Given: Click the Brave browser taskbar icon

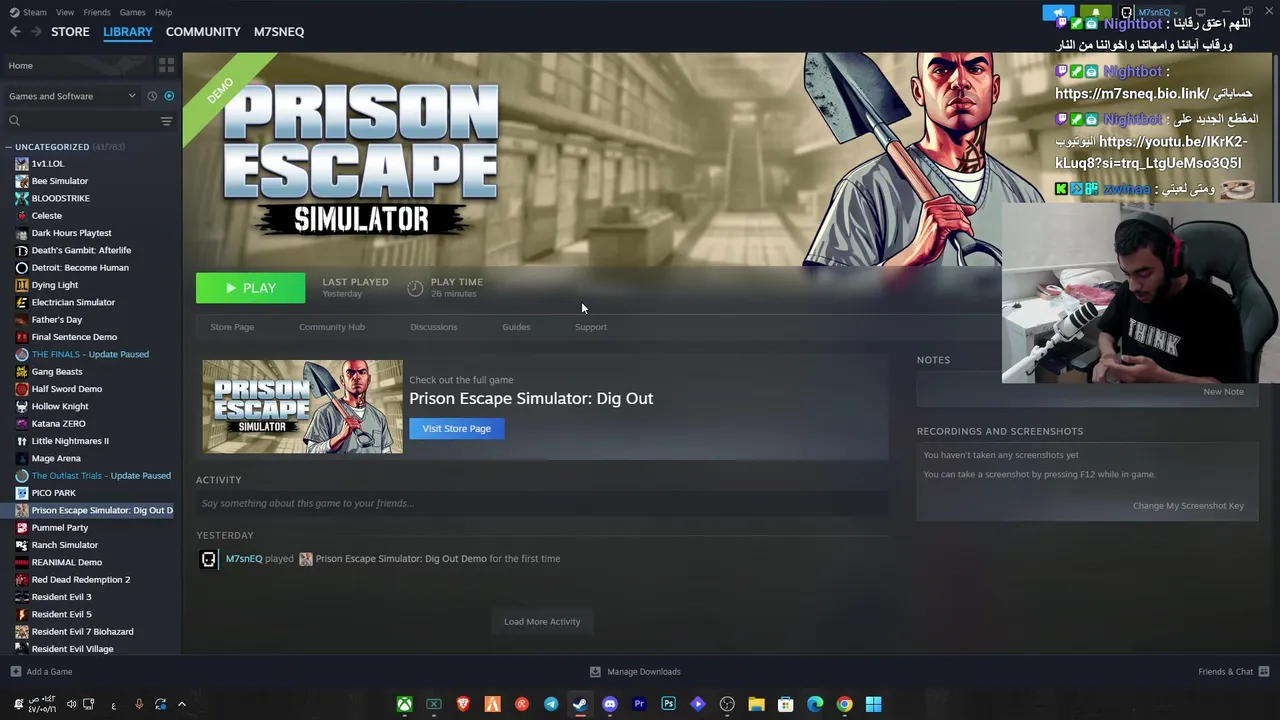Looking at the screenshot, I should (x=463, y=704).
